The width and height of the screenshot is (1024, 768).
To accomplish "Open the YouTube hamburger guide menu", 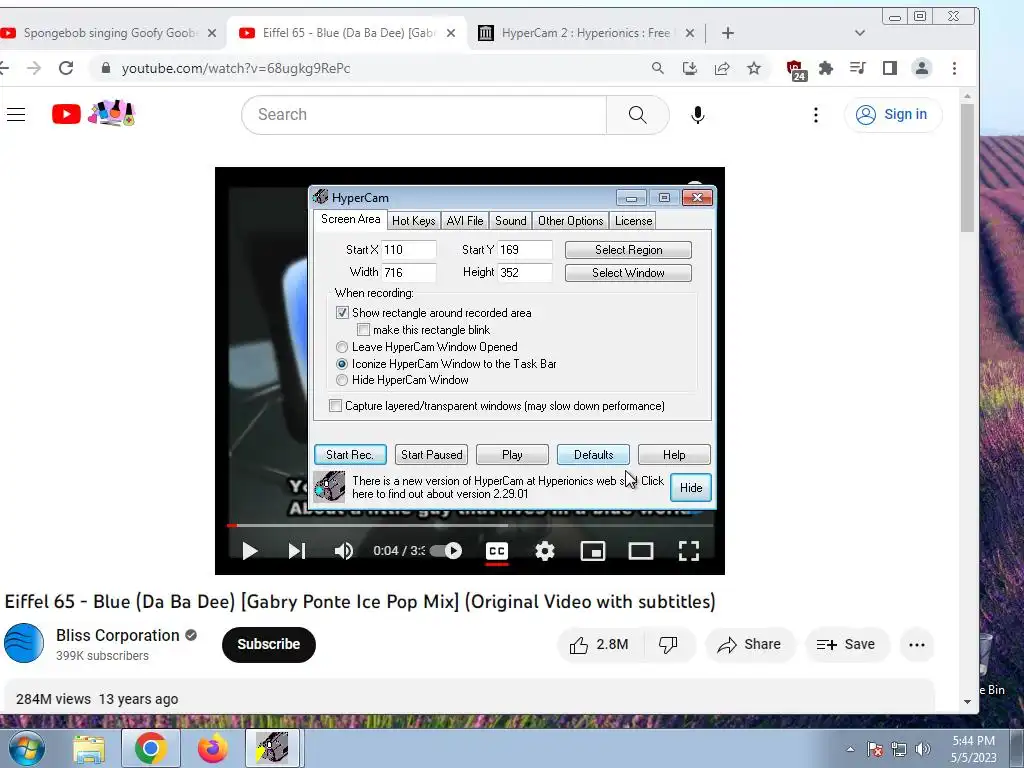I will (x=16, y=115).
